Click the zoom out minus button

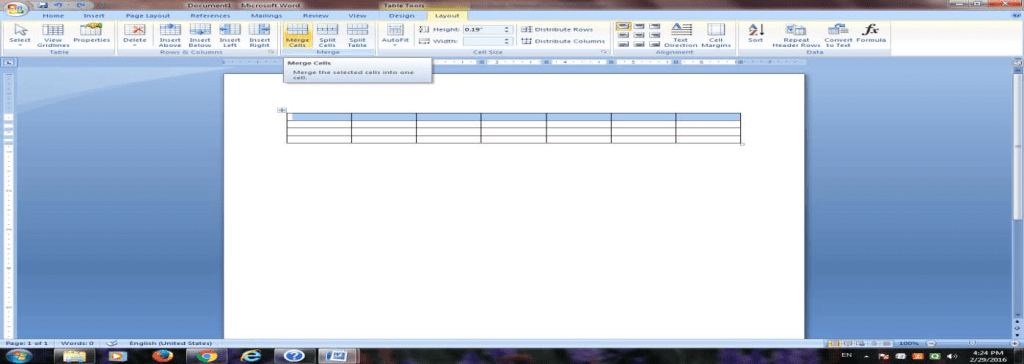pos(932,343)
